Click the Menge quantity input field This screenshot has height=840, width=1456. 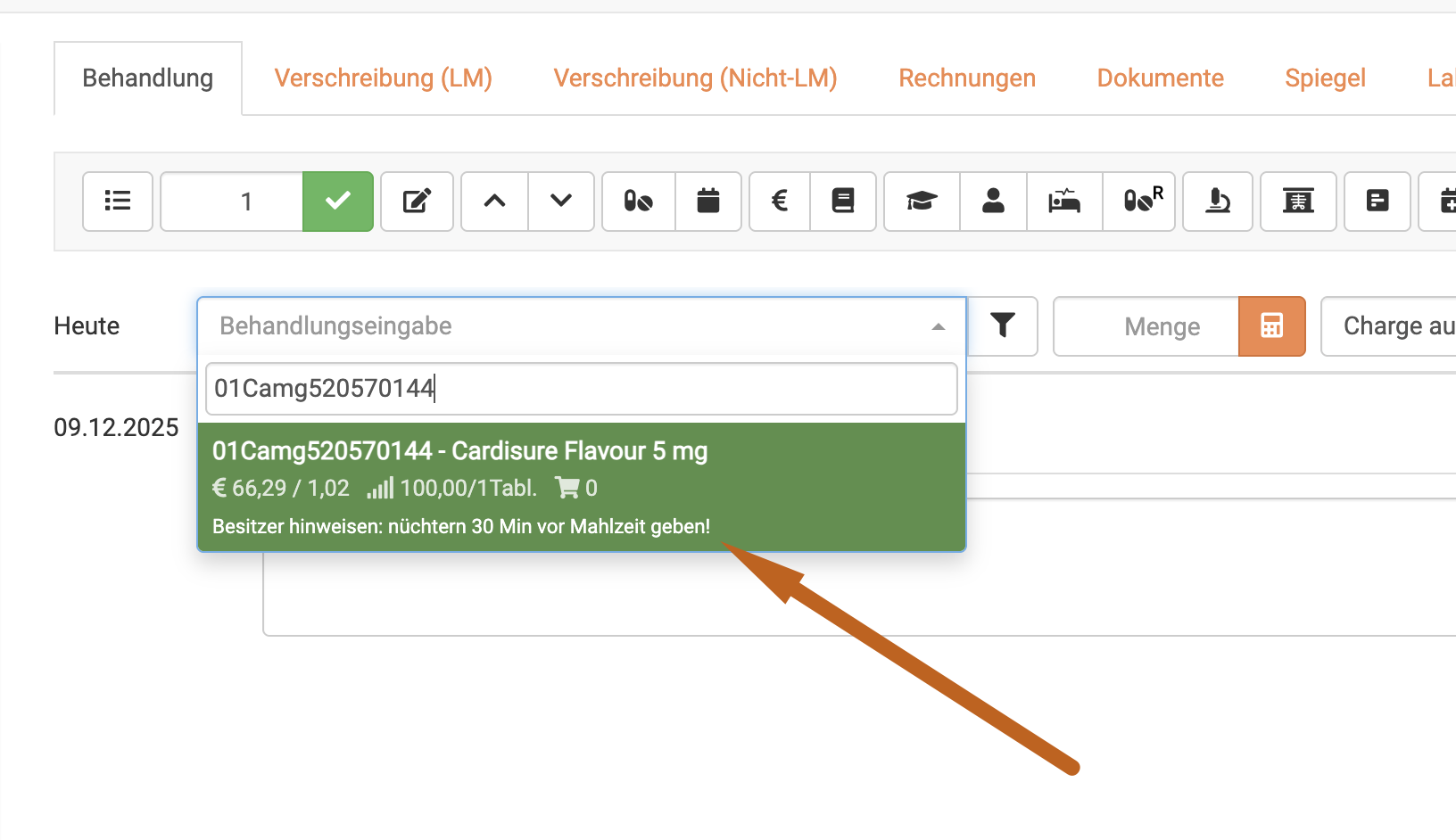[x=1146, y=326]
